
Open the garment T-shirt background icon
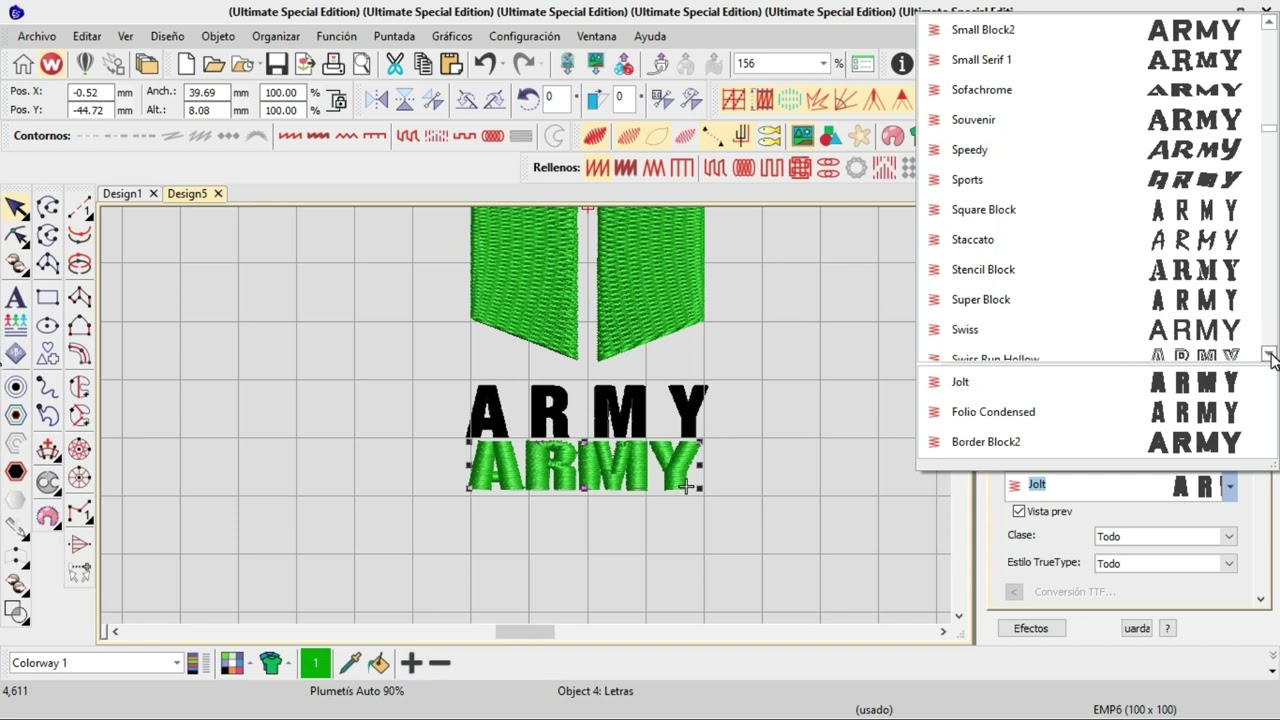coord(270,663)
